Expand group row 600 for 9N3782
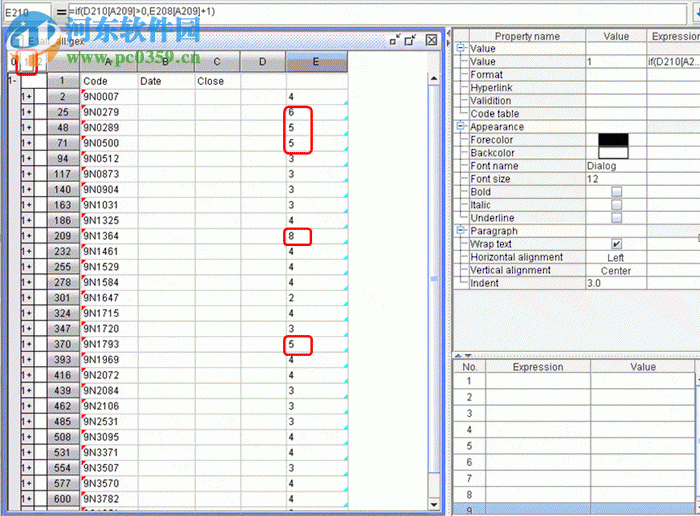This screenshot has width=700, height=516. tap(27, 499)
